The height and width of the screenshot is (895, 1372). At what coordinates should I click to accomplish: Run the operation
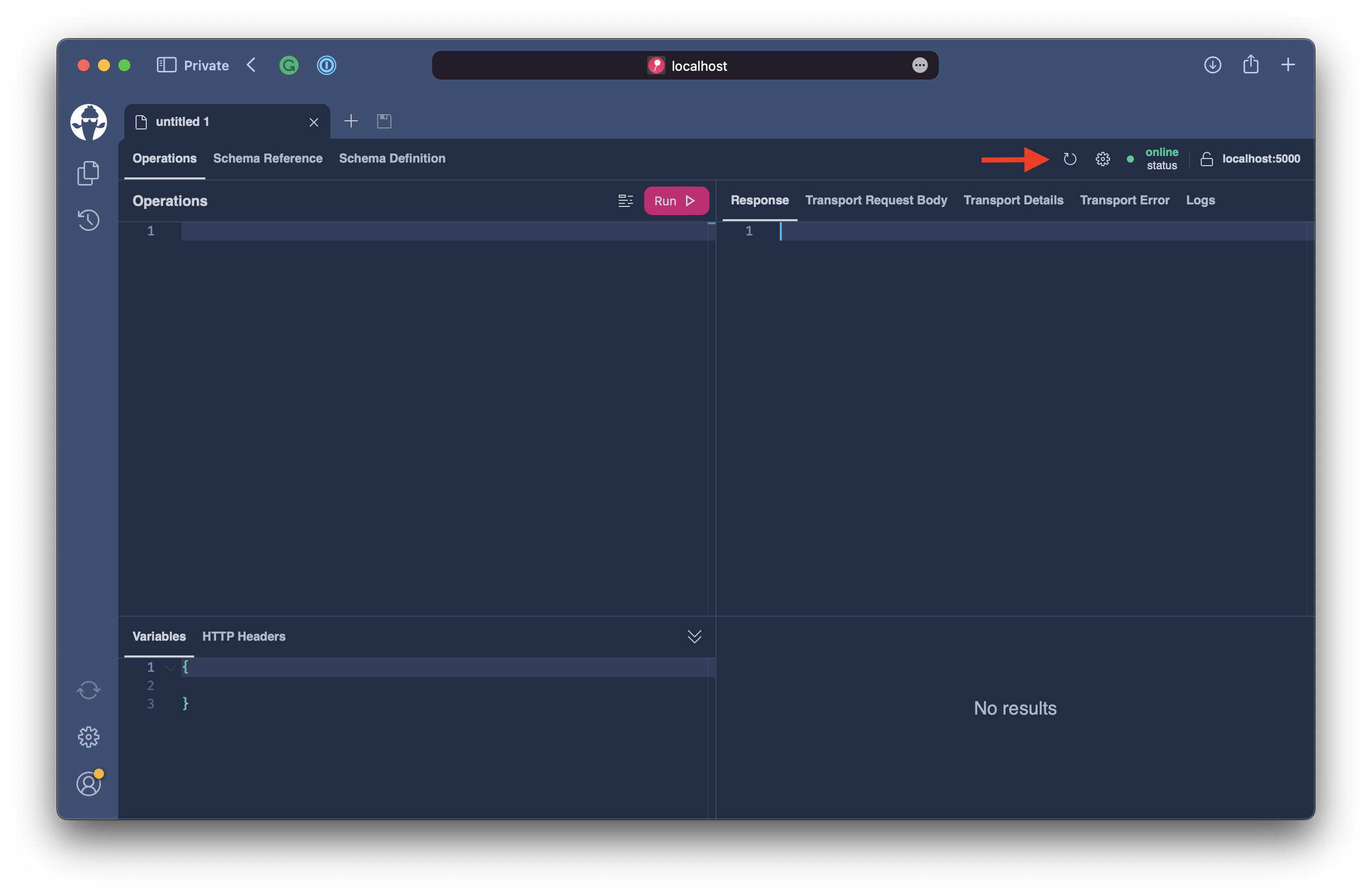click(x=676, y=201)
